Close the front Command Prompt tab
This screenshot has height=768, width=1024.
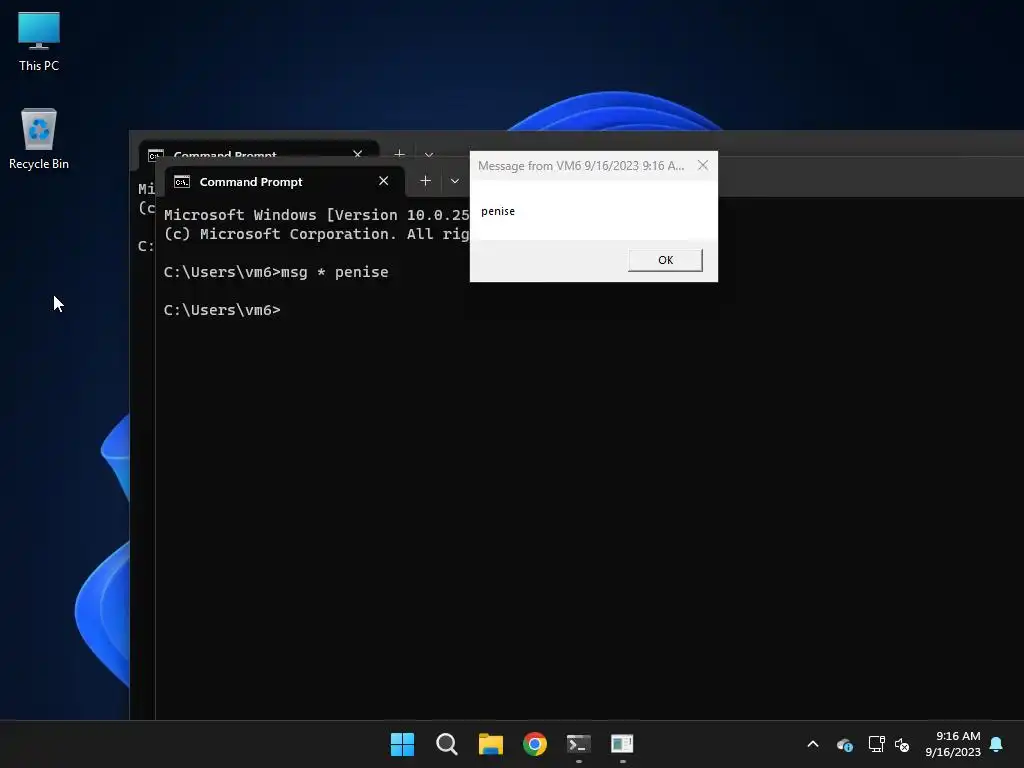tap(383, 181)
